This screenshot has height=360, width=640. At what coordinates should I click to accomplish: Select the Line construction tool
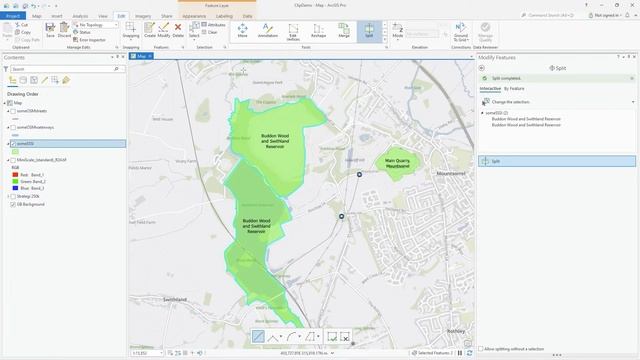(x=258, y=336)
